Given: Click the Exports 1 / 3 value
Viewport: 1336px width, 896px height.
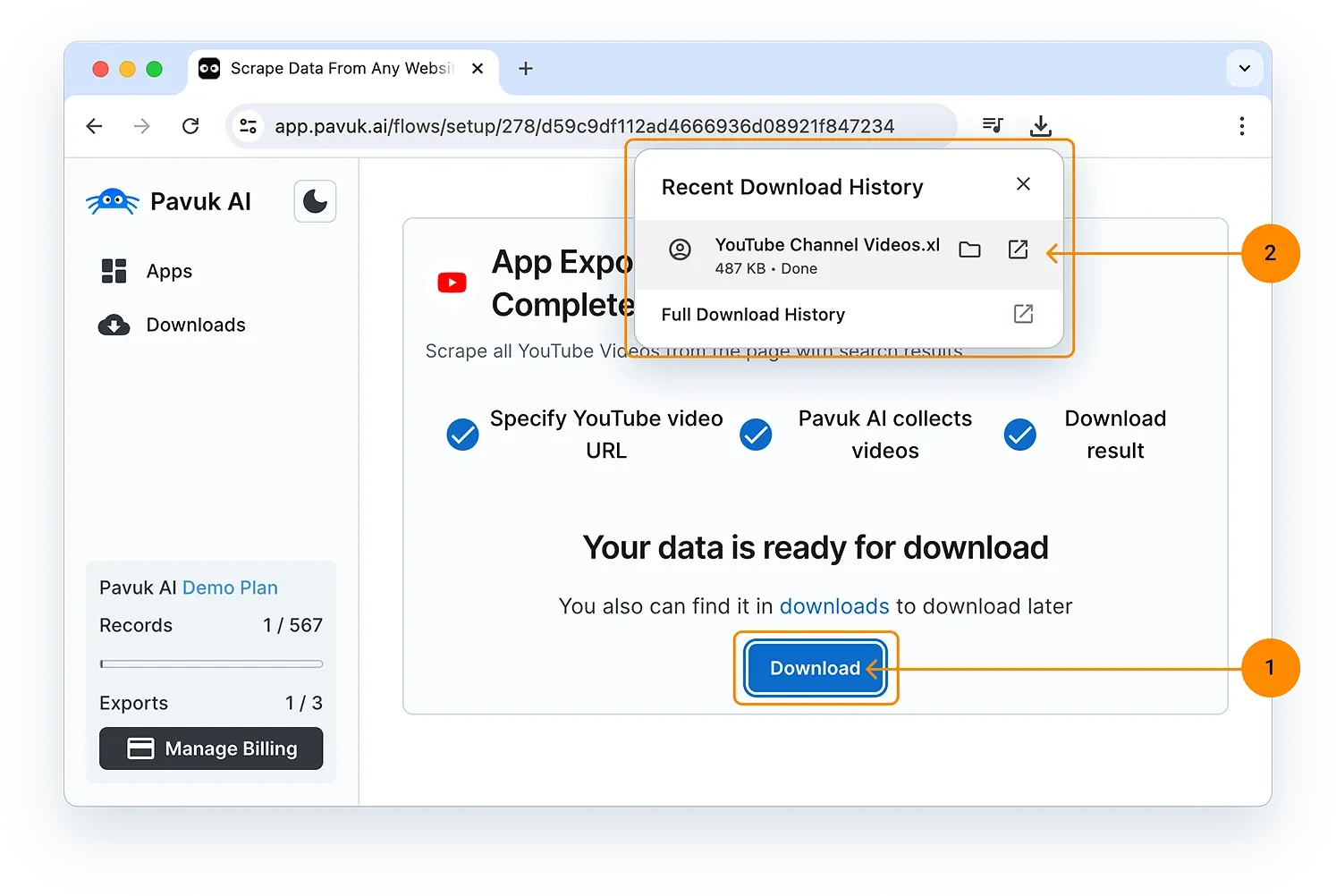Looking at the screenshot, I should [304, 703].
